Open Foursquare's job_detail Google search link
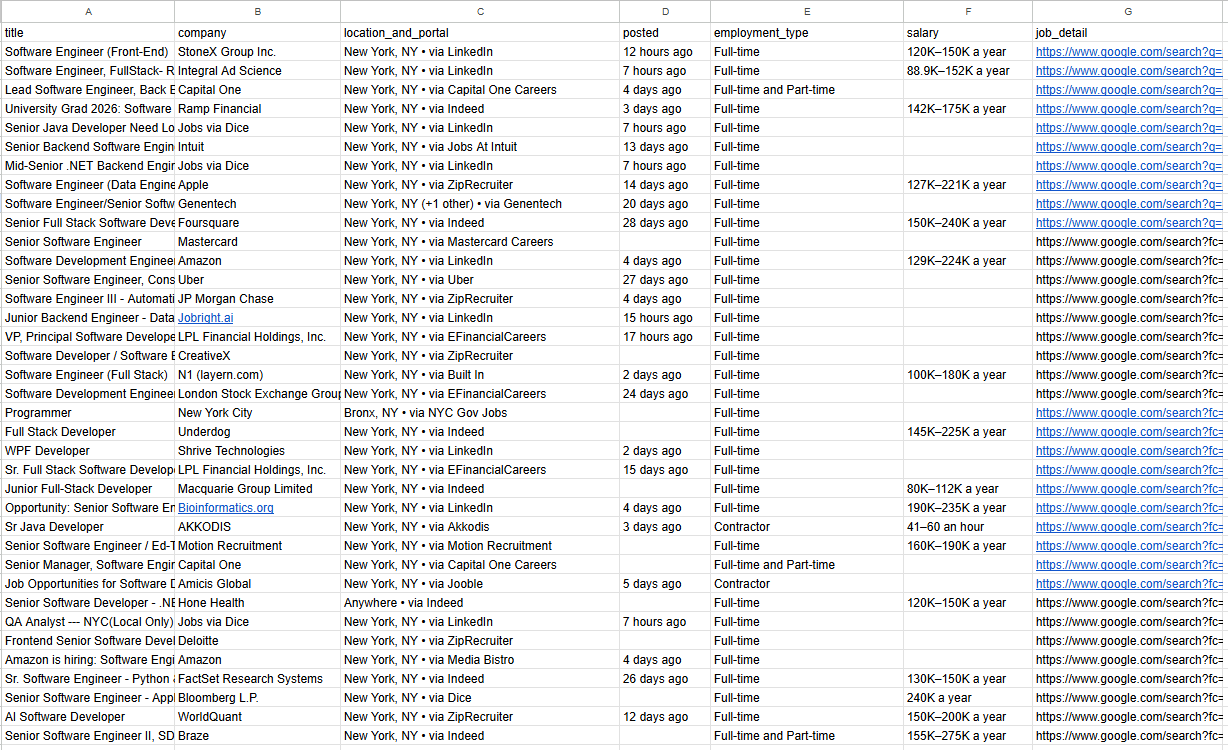This screenshot has height=750, width=1228. (1128, 223)
